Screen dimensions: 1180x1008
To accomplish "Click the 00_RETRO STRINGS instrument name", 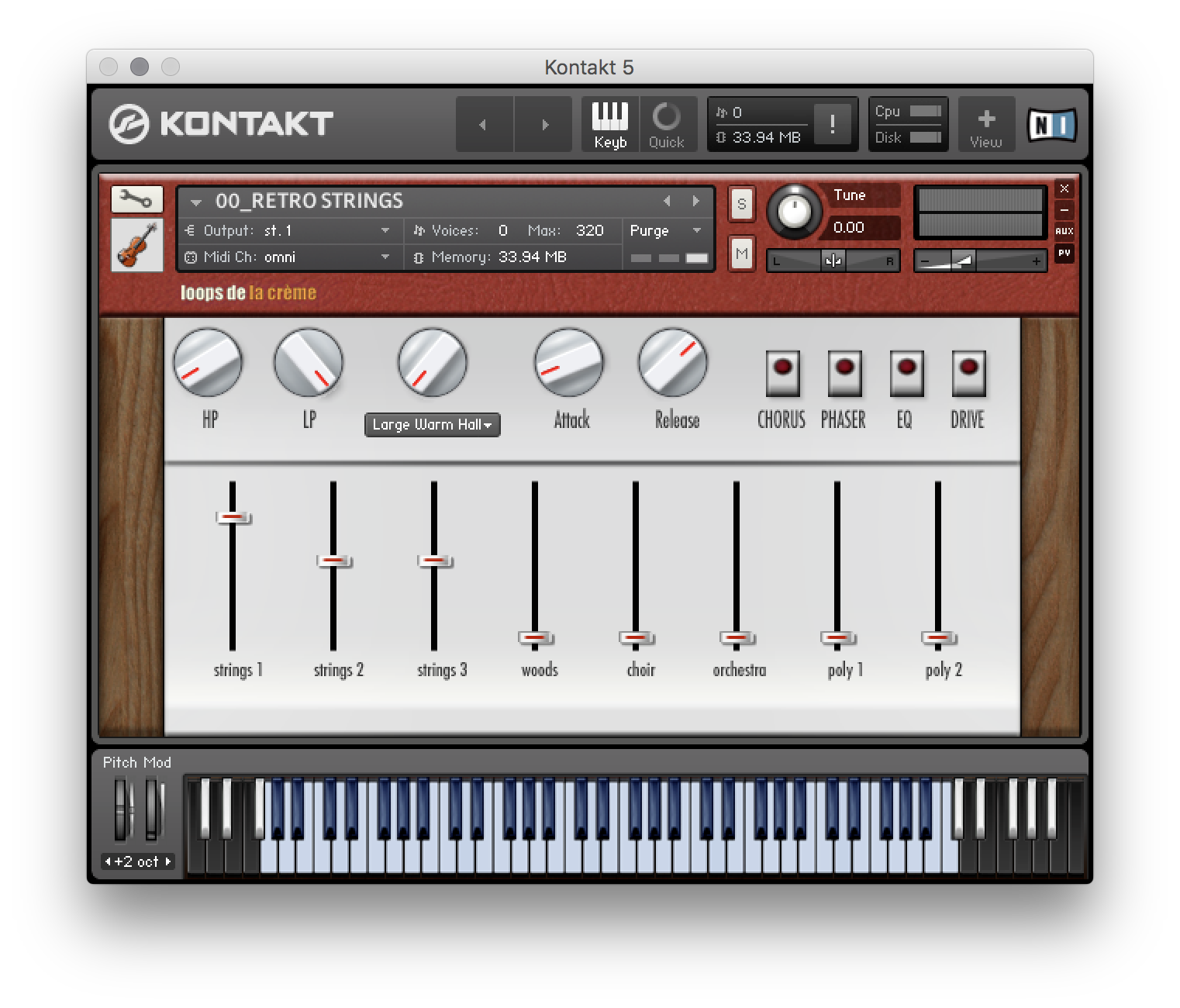I will [x=309, y=201].
